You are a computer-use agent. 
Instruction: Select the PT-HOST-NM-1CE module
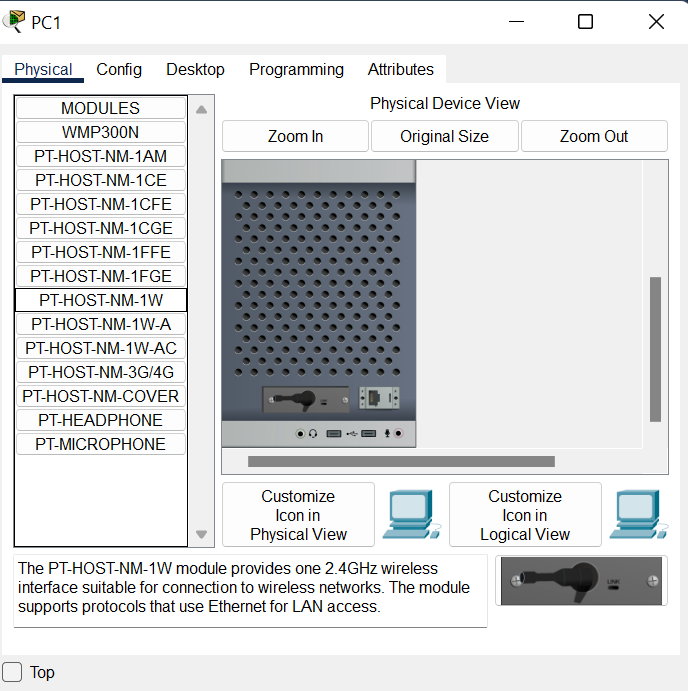(x=100, y=180)
